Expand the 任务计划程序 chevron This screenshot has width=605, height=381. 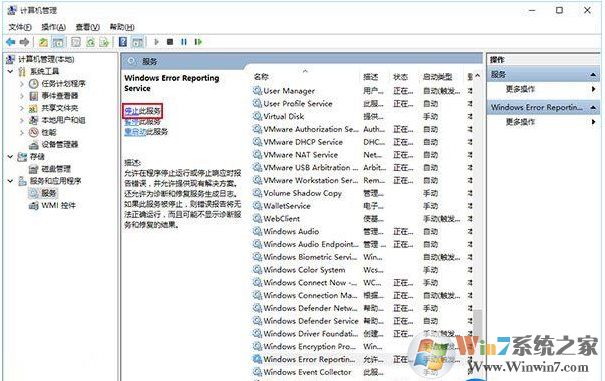22,83
